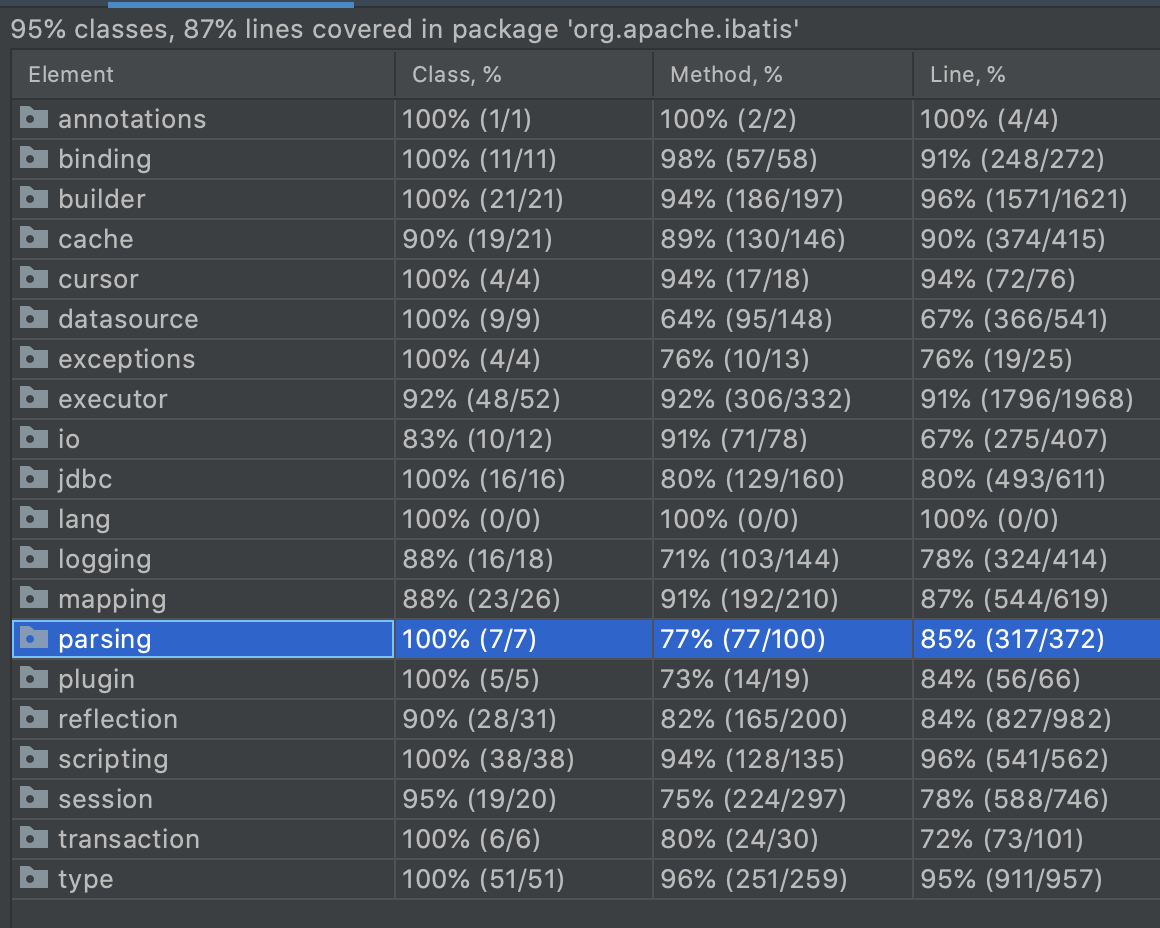Sort by the Class, % column header
This screenshot has width=1160, height=928.
pos(456,75)
